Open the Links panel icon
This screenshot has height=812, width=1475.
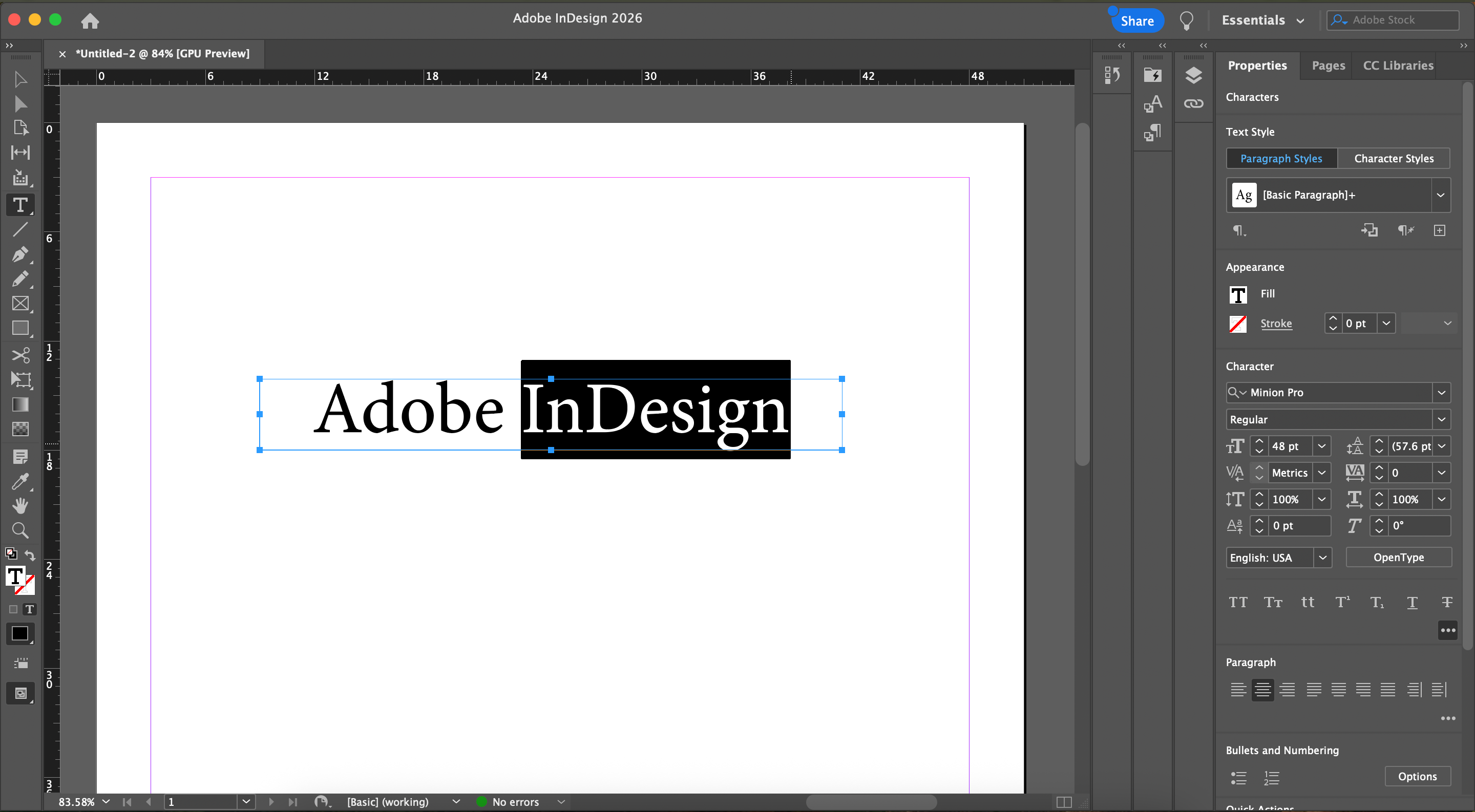point(1193,103)
